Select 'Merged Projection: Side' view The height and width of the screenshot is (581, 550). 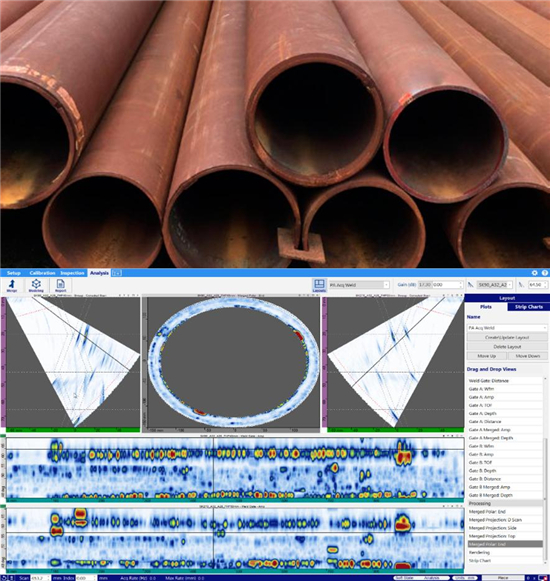point(505,528)
